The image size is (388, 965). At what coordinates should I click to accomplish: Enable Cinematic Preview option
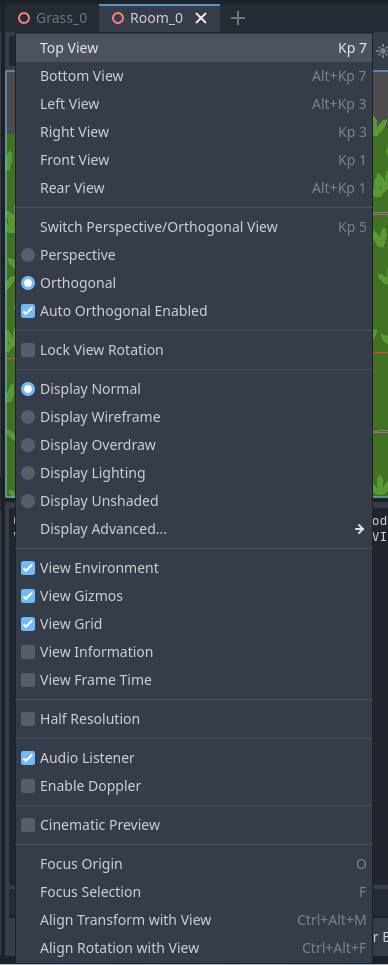pos(194,825)
